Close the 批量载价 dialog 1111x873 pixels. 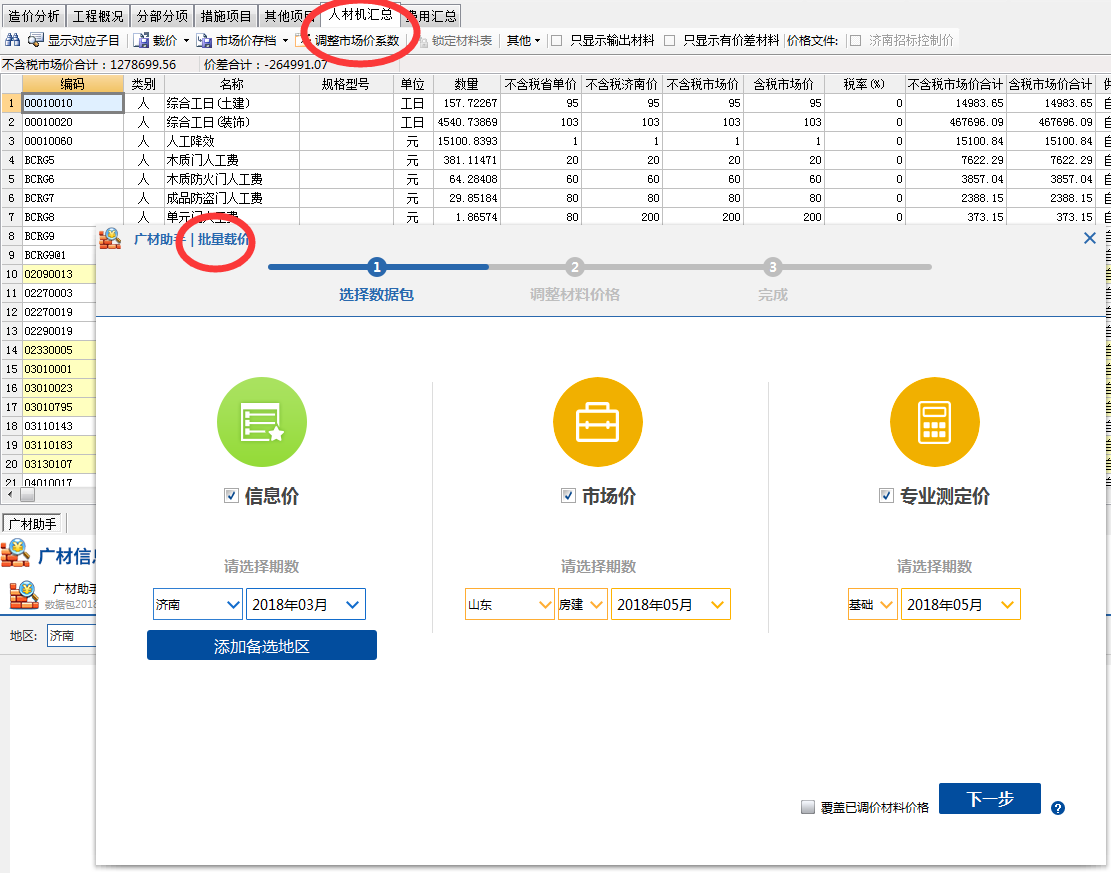point(1090,238)
